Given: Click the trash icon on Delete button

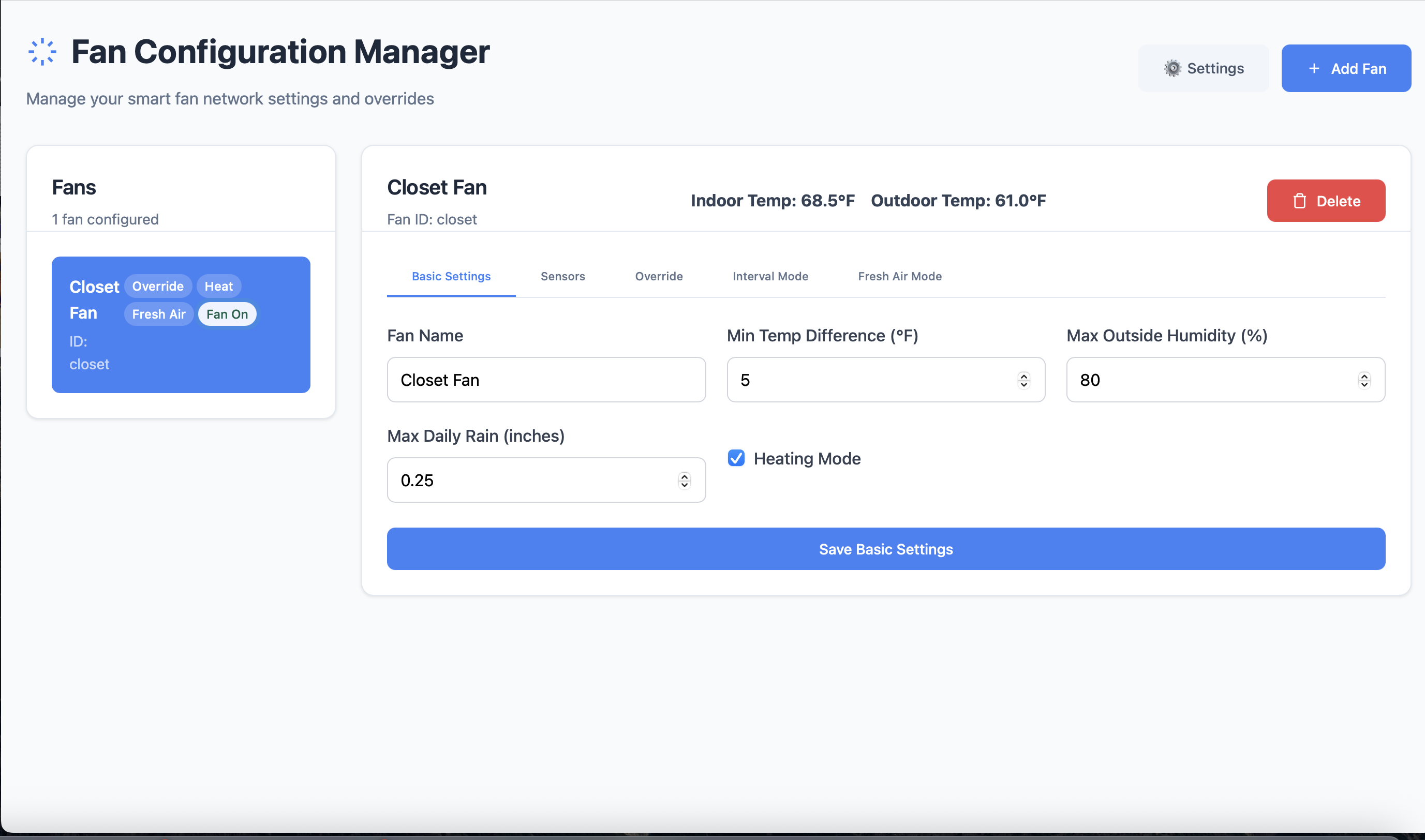Looking at the screenshot, I should pos(1299,201).
